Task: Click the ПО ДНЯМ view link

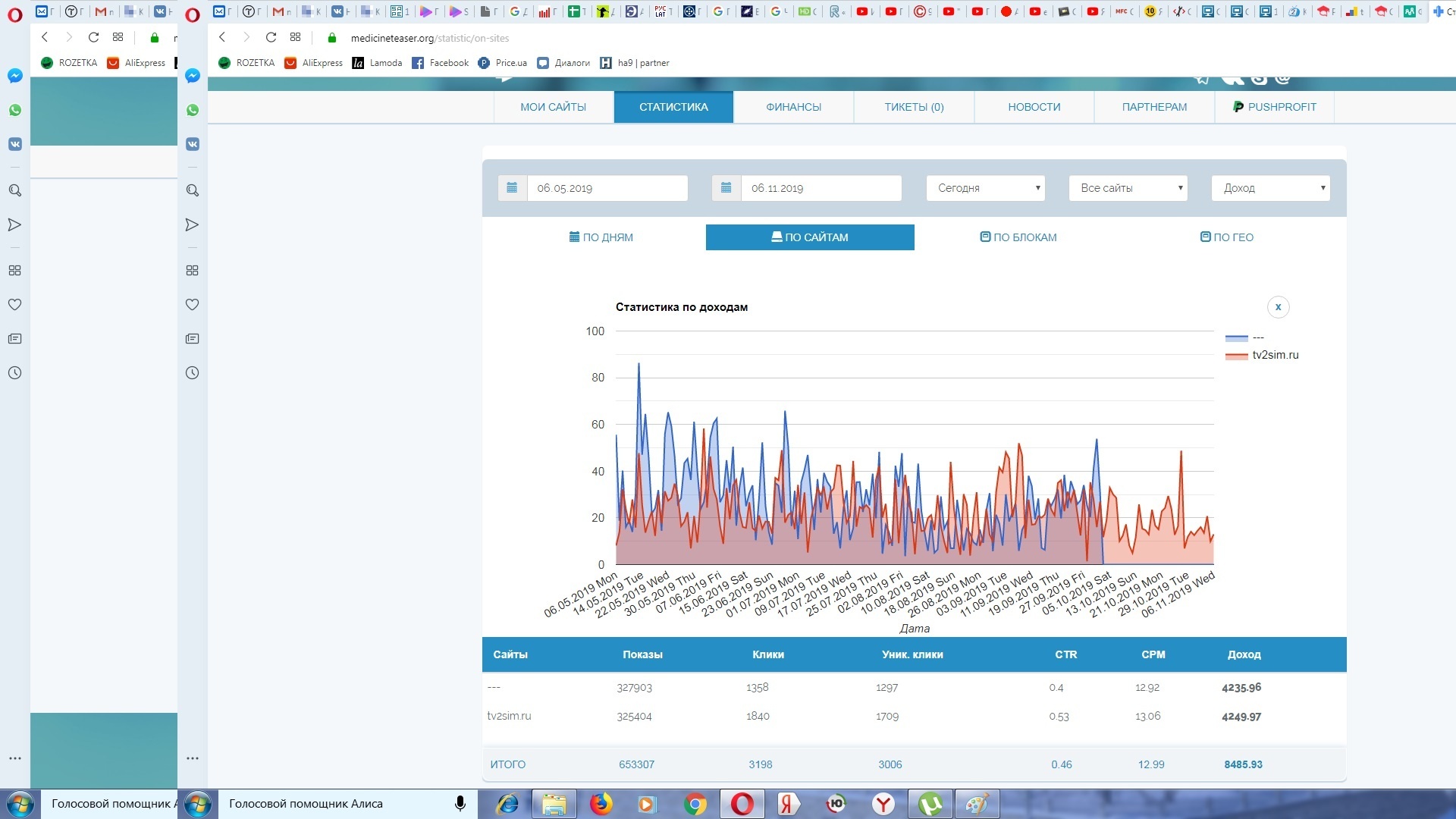Action: (x=601, y=237)
